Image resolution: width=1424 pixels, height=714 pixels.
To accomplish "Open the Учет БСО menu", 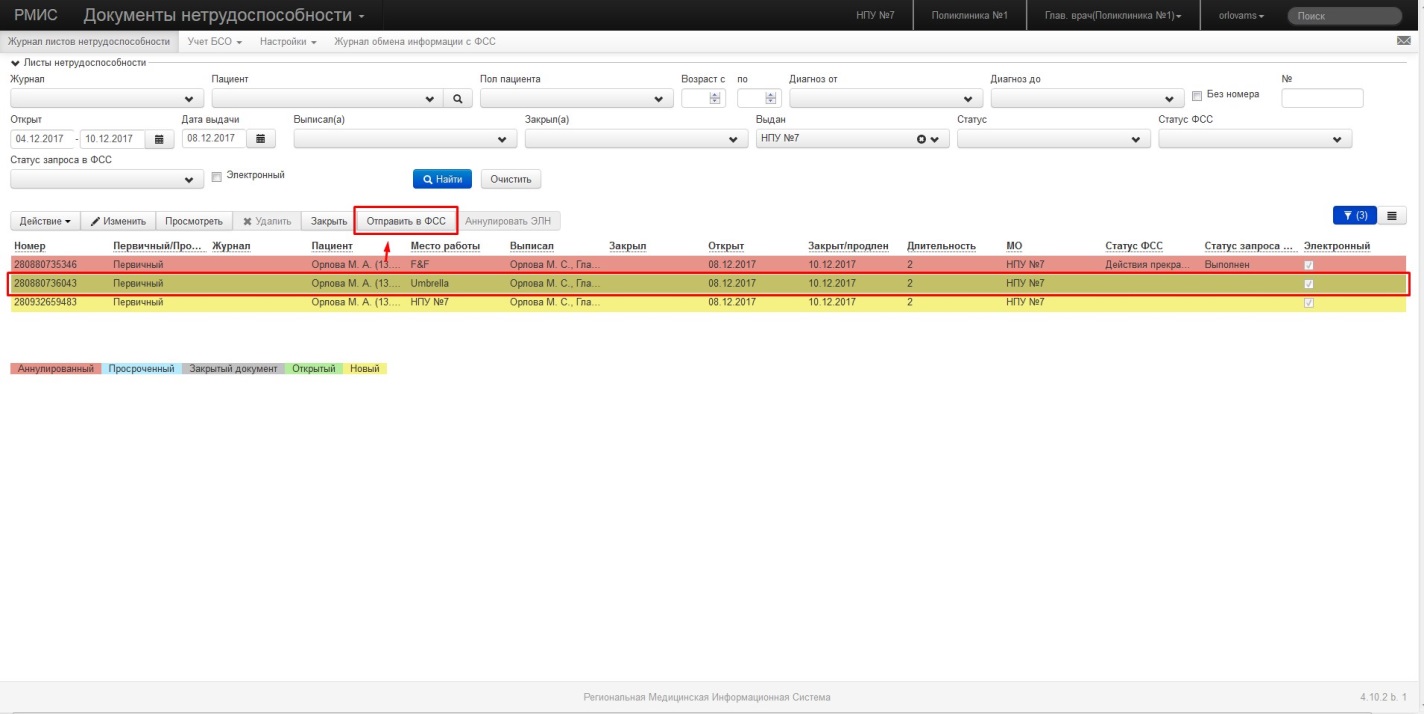I will point(215,42).
